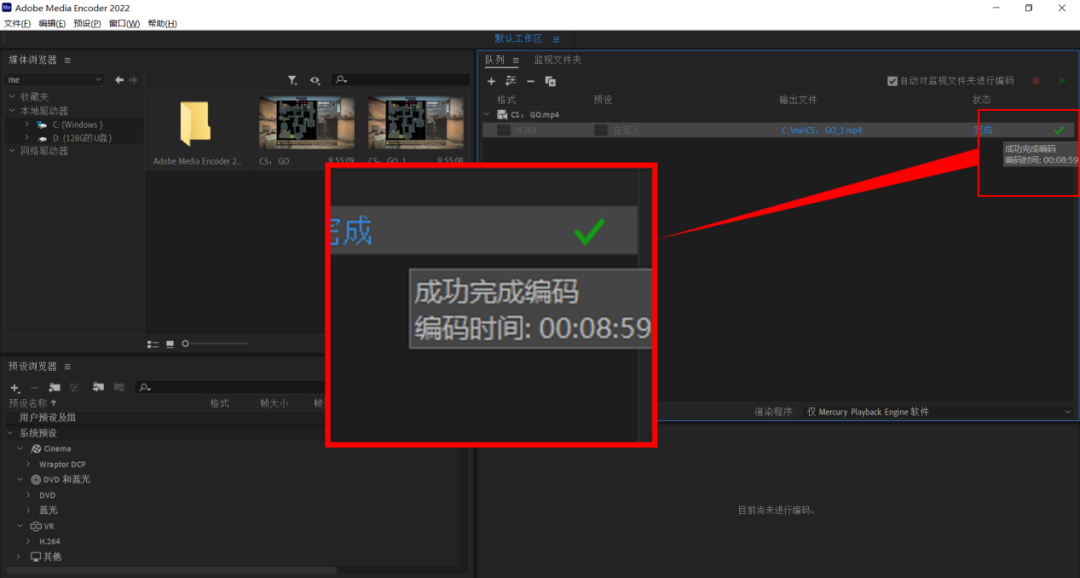
Task: Open the media browser file type filter
Action: point(293,81)
